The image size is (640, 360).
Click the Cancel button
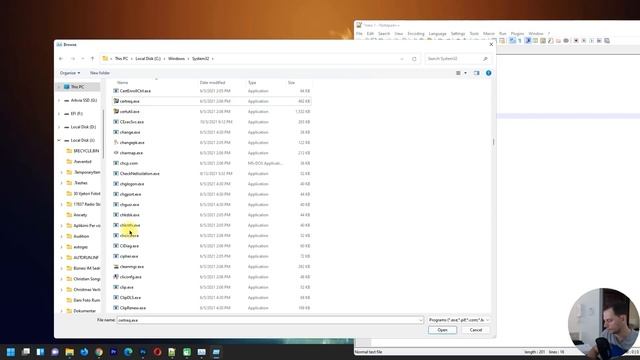tap(476, 330)
